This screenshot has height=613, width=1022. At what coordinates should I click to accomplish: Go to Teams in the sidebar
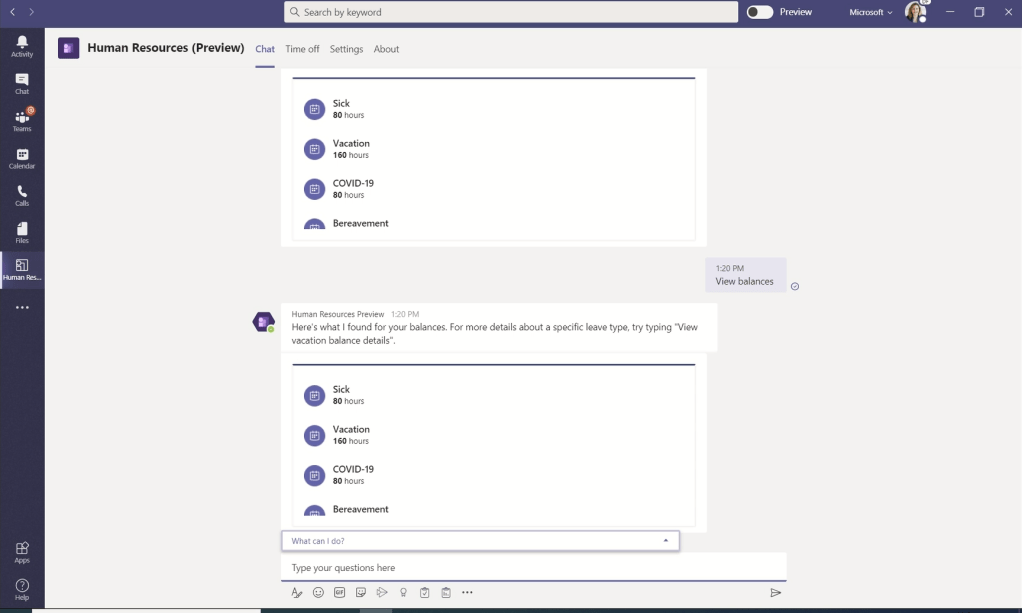click(x=22, y=121)
